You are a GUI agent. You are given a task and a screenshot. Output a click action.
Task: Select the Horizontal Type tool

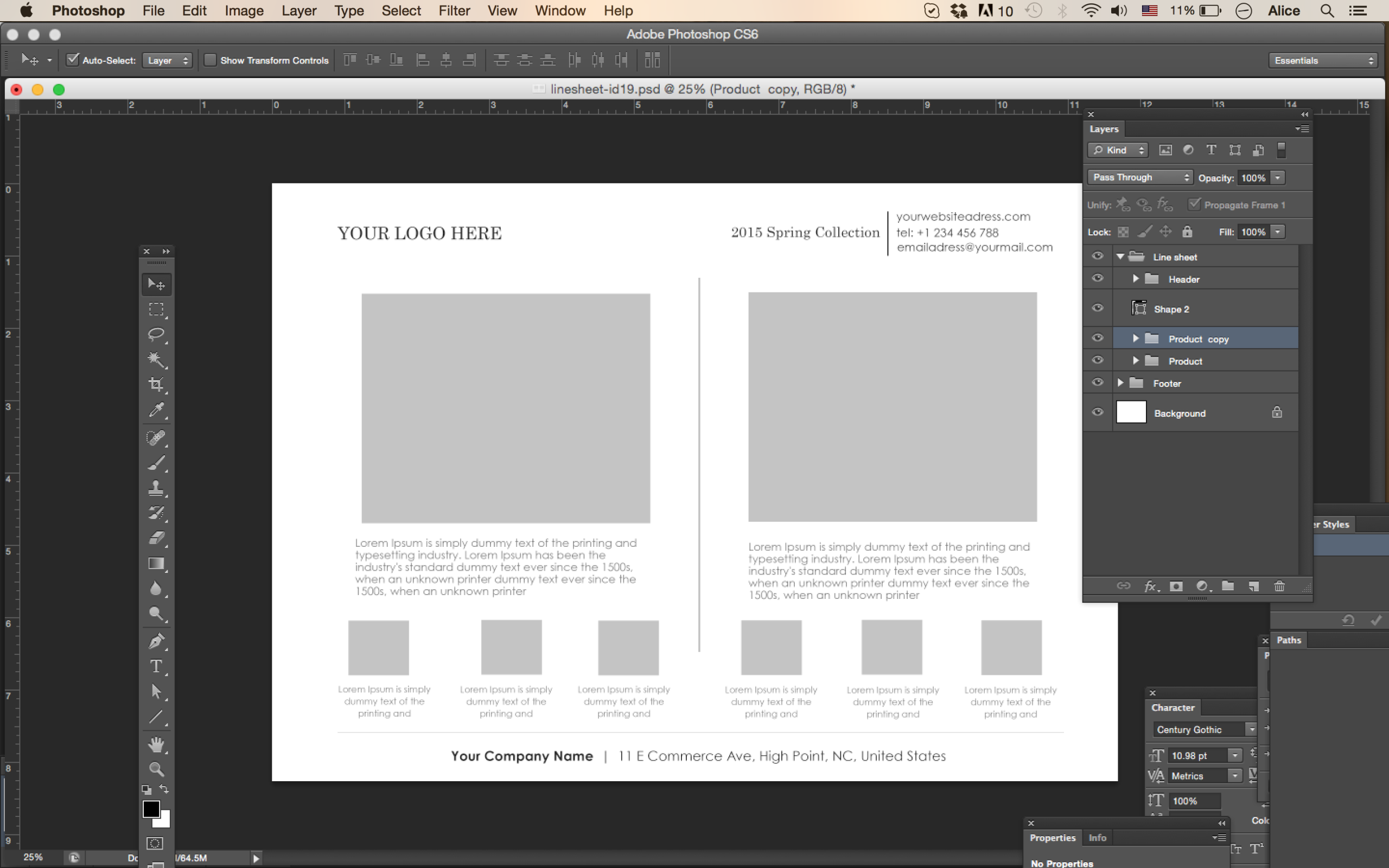(156, 667)
